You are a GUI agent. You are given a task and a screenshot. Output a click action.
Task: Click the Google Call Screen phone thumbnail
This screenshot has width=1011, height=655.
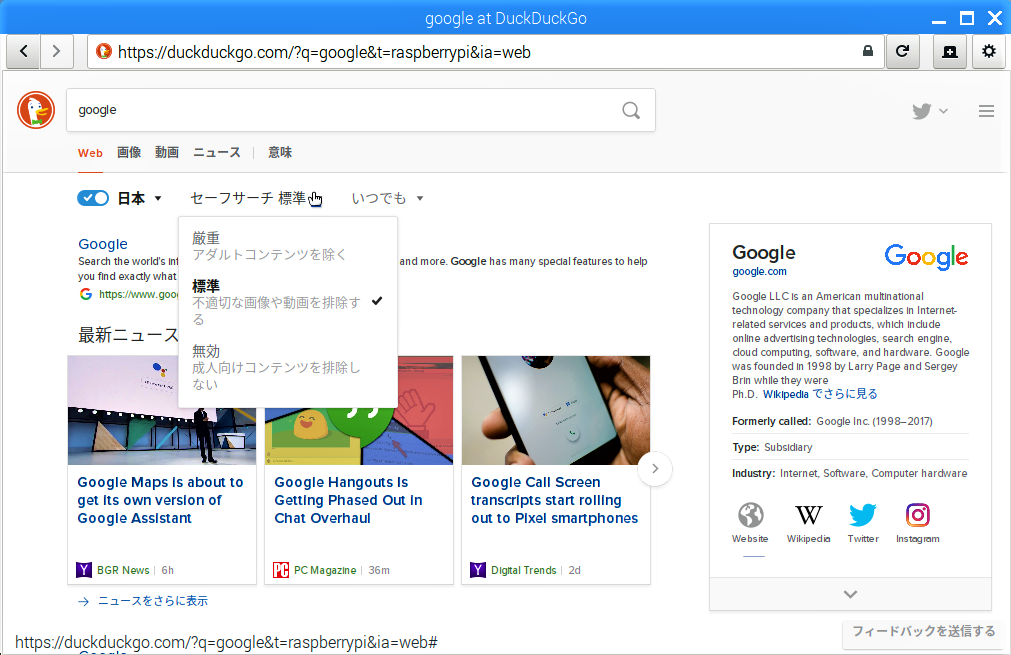point(556,410)
